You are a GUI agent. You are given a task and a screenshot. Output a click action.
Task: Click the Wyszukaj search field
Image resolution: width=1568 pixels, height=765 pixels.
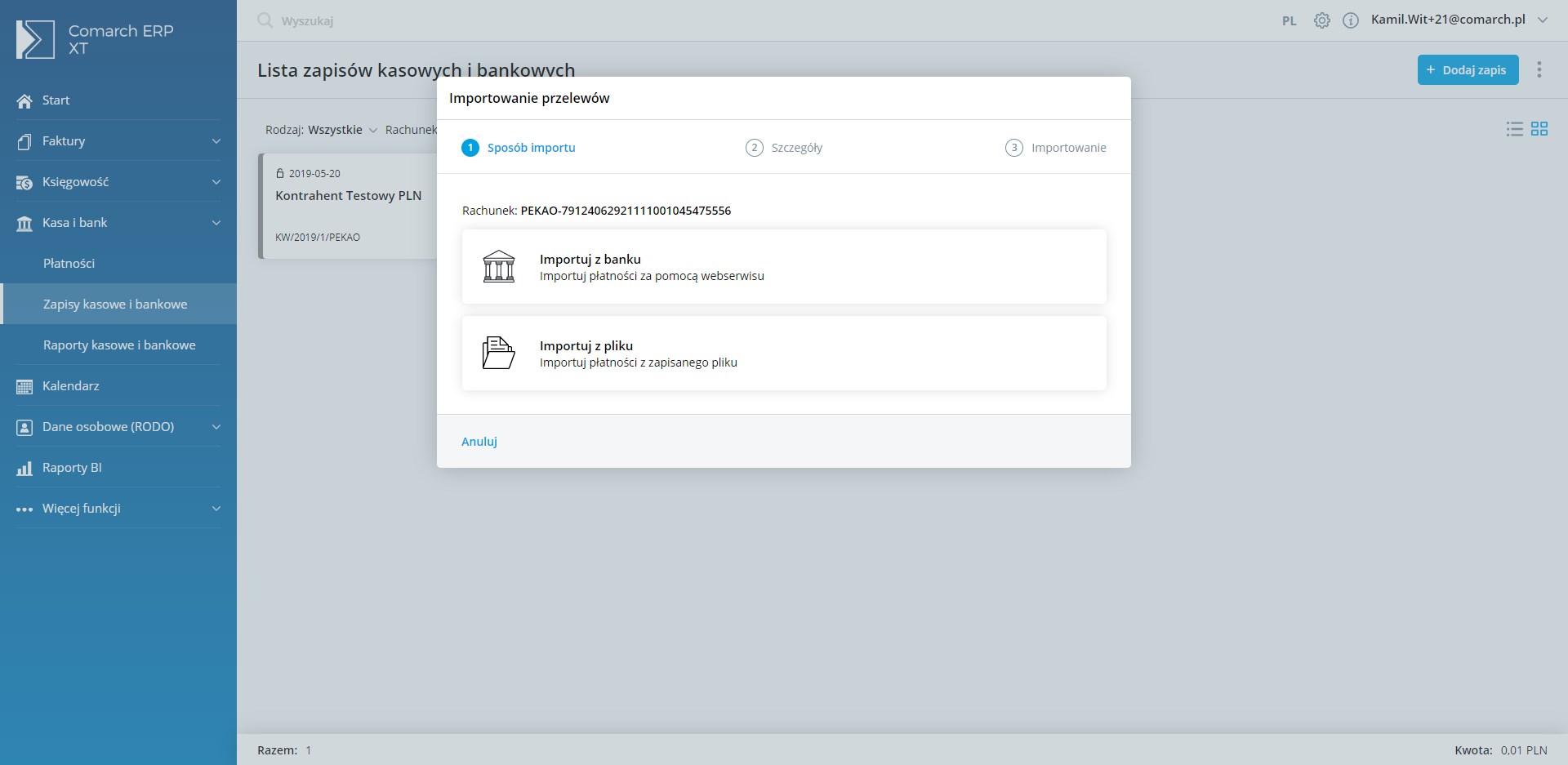tap(307, 21)
